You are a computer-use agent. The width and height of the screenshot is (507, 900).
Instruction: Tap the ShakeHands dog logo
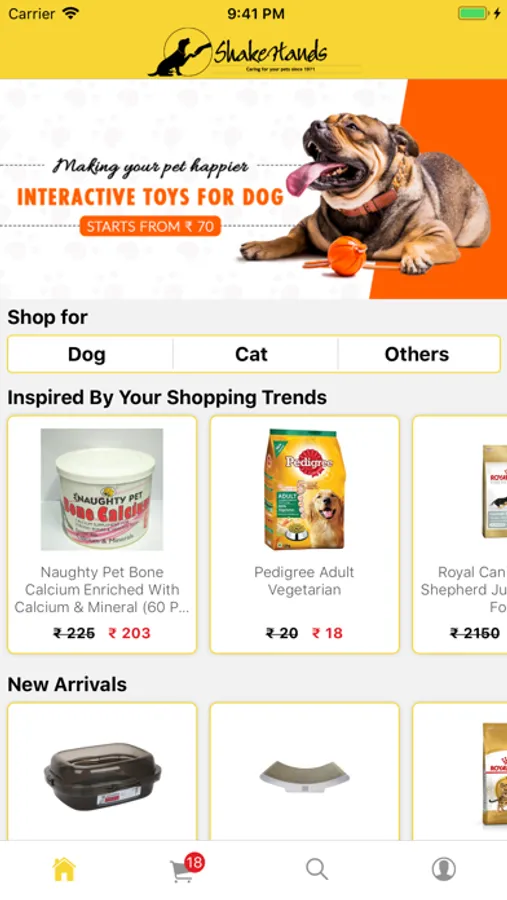coord(238,52)
